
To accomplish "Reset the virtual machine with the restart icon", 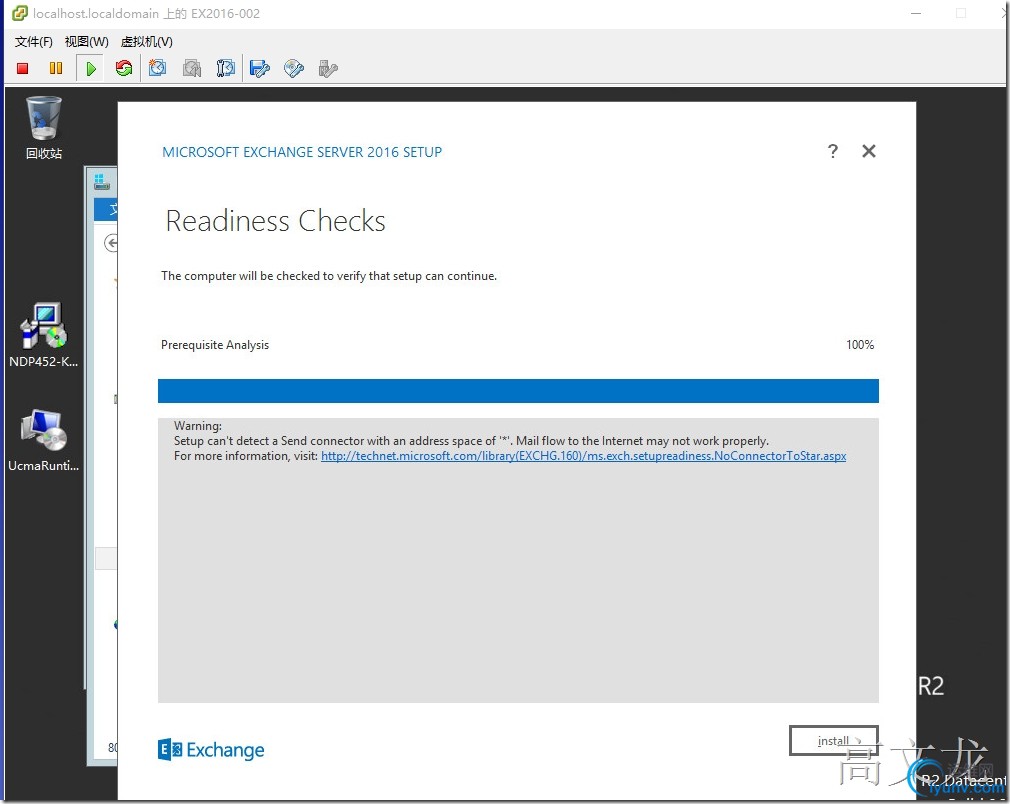I will pyautogui.click(x=124, y=68).
